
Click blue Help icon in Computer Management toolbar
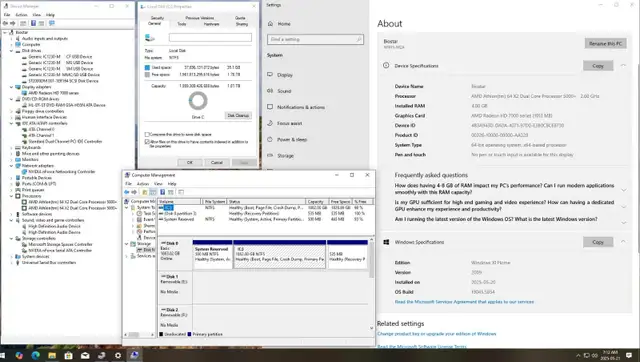click(162, 192)
